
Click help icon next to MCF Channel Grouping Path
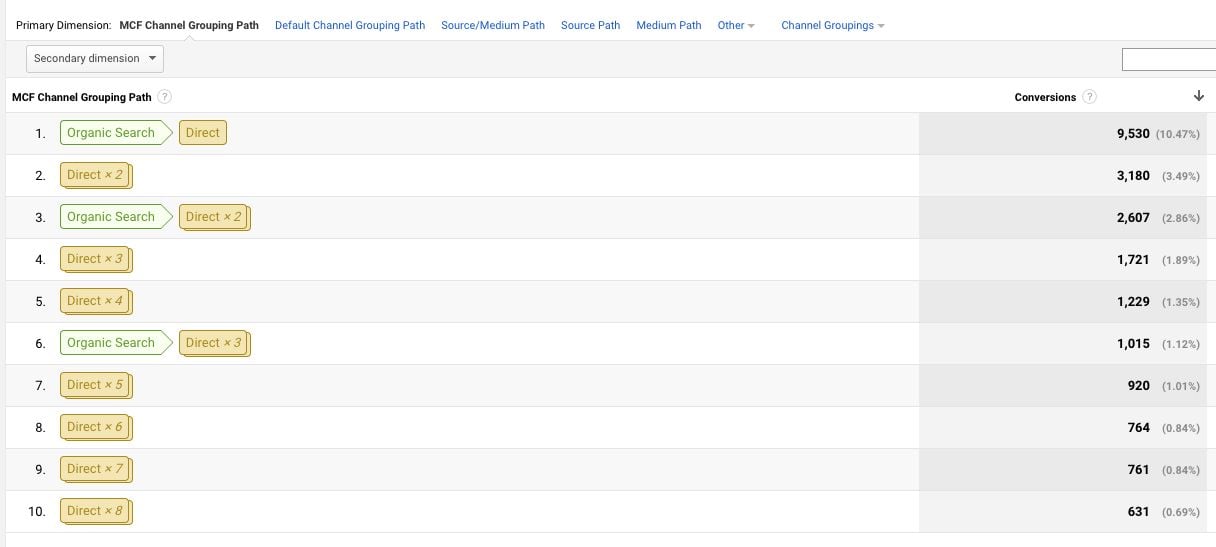[165, 97]
